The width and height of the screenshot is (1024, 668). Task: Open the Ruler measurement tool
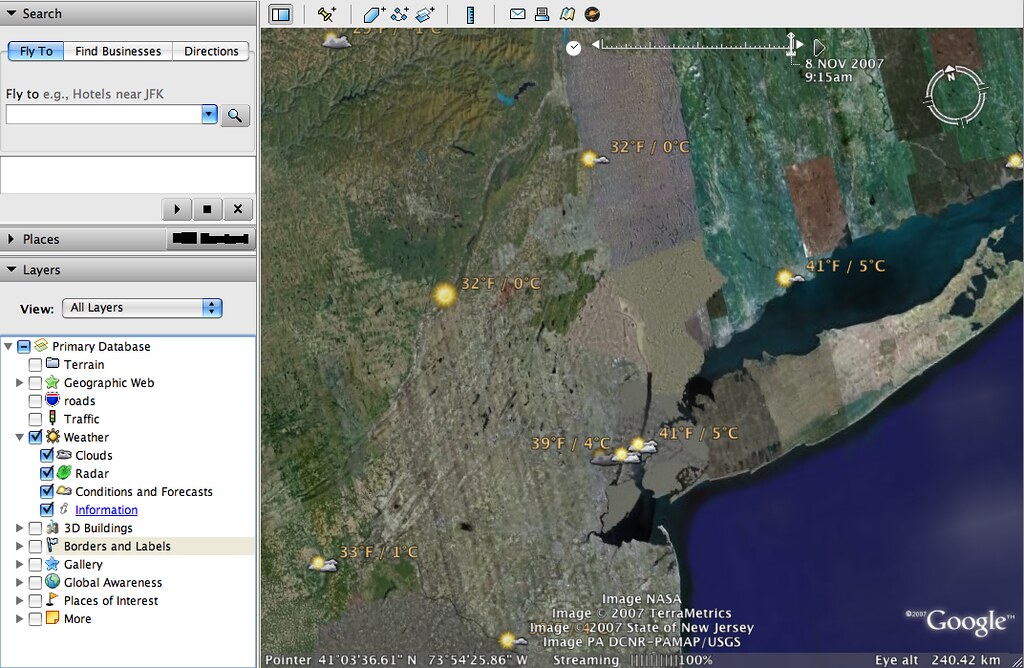[471, 13]
